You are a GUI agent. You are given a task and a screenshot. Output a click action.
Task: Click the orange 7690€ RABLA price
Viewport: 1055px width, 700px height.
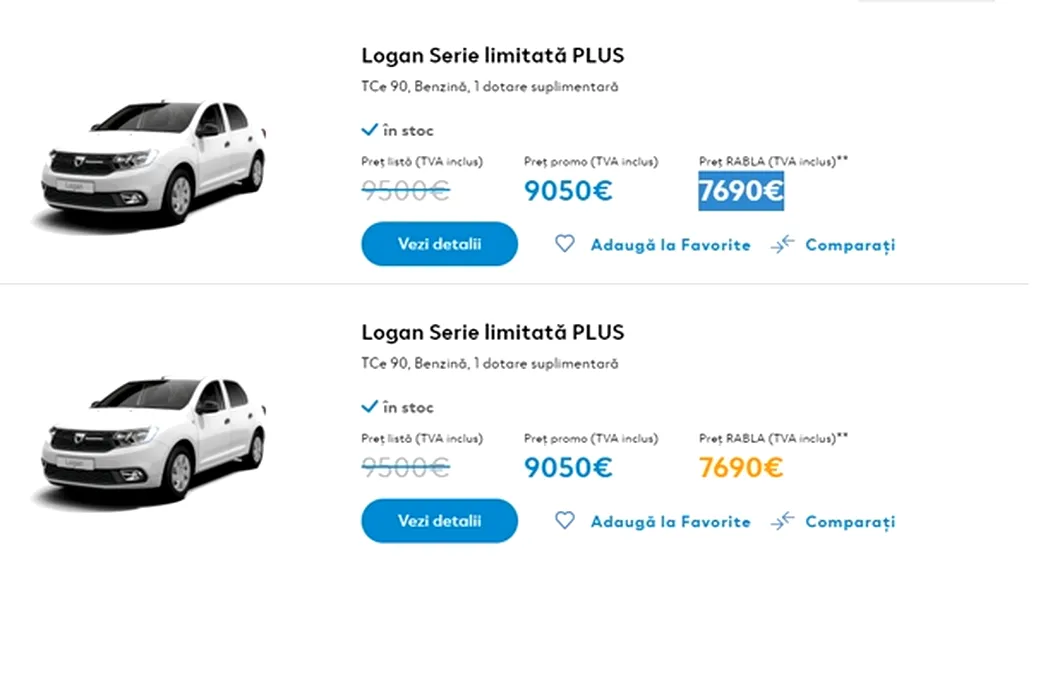[741, 467]
